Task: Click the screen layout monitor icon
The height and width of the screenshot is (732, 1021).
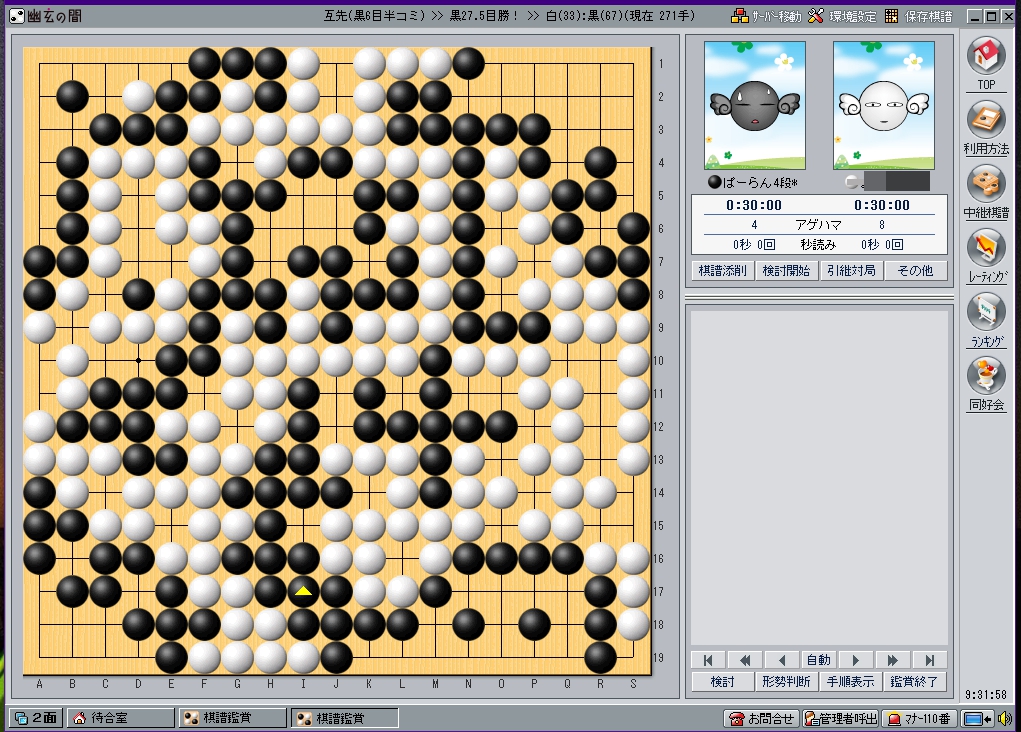Action: pyautogui.click(x=974, y=718)
